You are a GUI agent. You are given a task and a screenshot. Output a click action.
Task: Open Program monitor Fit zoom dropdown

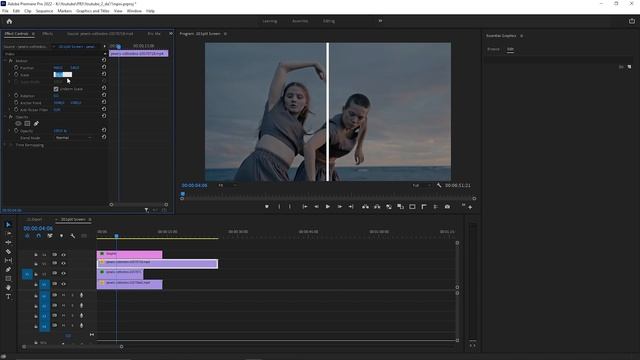(227, 185)
